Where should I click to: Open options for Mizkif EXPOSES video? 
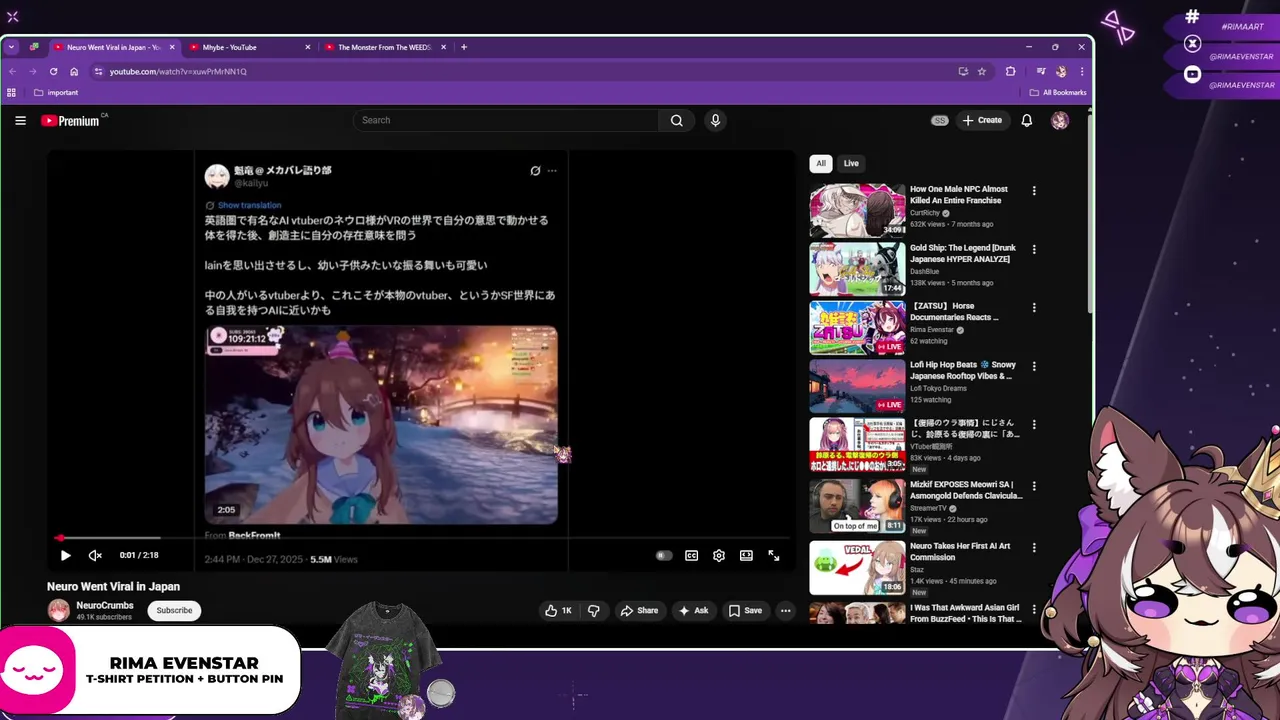pyautogui.click(x=1034, y=485)
